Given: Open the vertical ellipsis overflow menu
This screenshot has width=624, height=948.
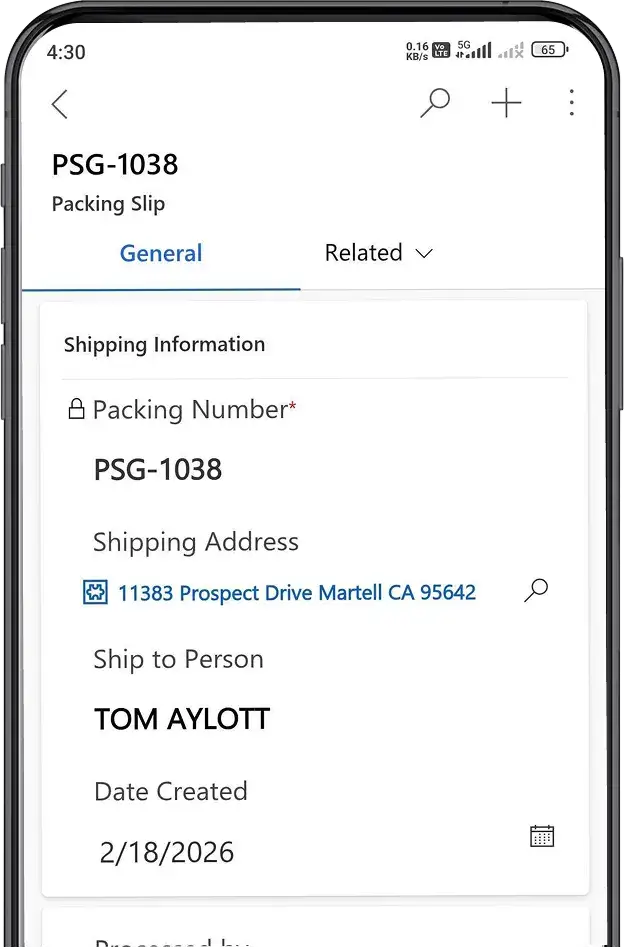Looking at the screenshot, I should click(x=571, y=103).
